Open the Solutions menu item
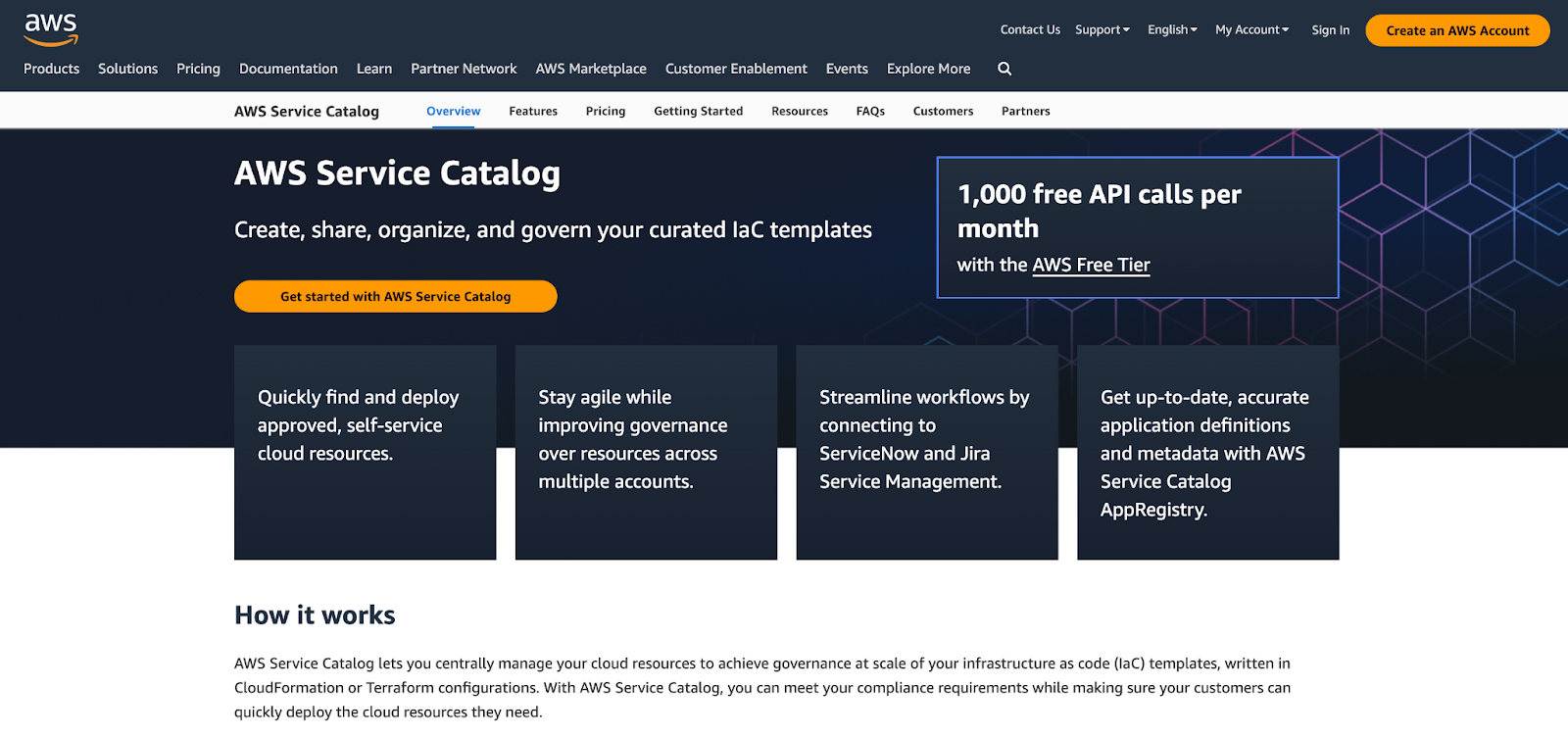The image size is (1568, 737). (x=127, y=69)
